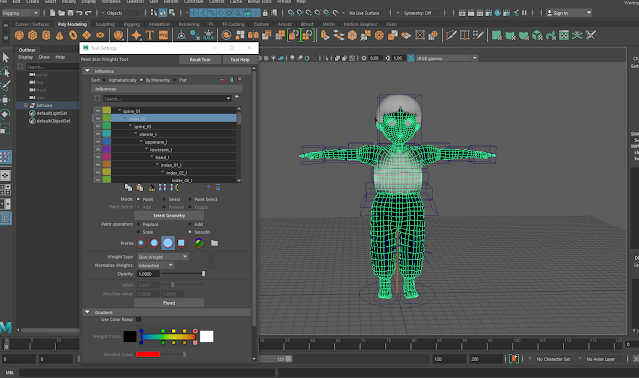Collapse the Influence section

click(87, 71)
